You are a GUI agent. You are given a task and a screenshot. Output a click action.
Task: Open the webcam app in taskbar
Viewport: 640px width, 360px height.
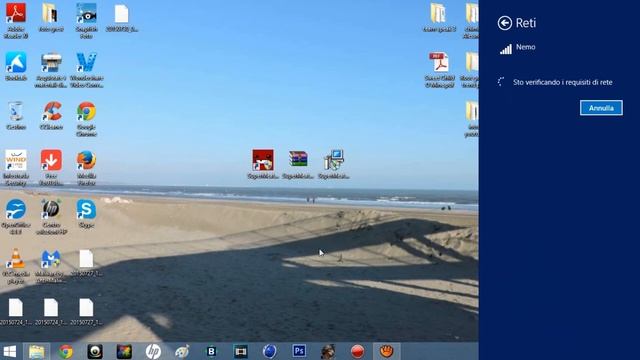(x=95, y=351)
